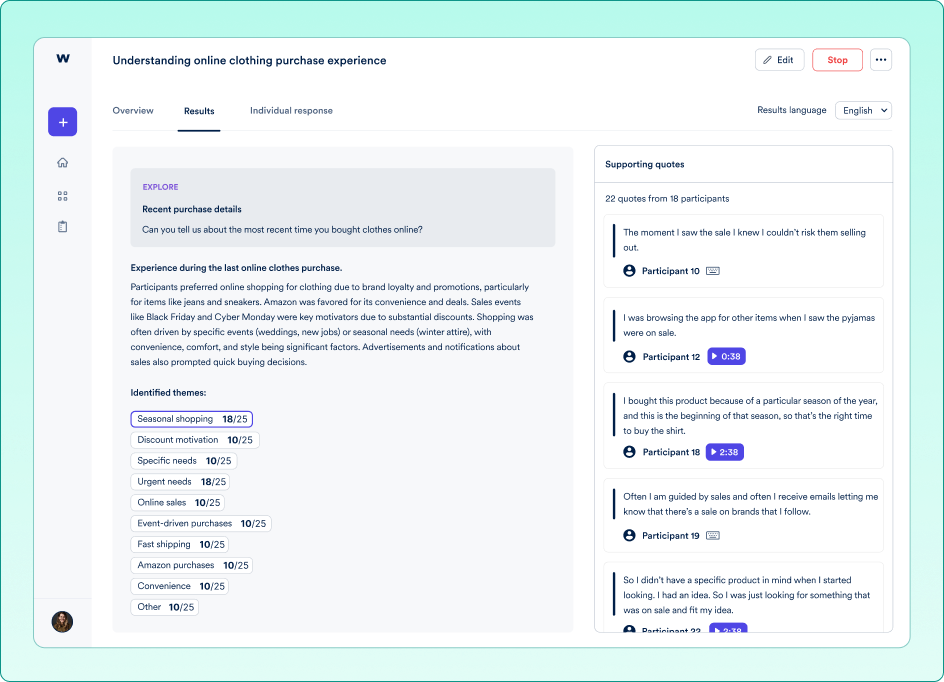Click the Participant 19 name

coord(671,536)
